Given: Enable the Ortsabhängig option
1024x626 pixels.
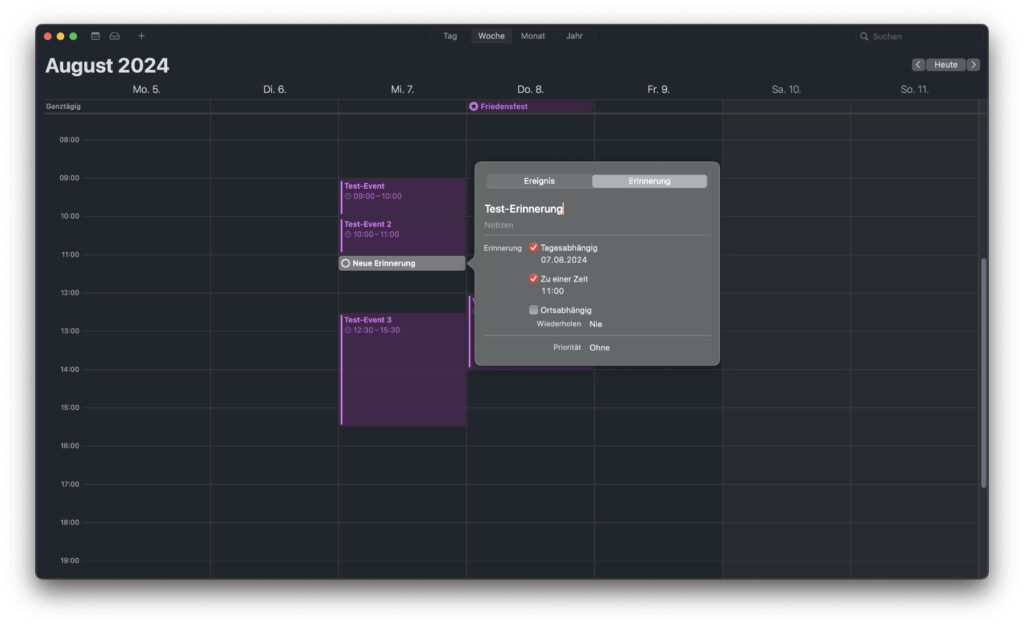Looking at the screenshot, I should [x=534, y=310].
